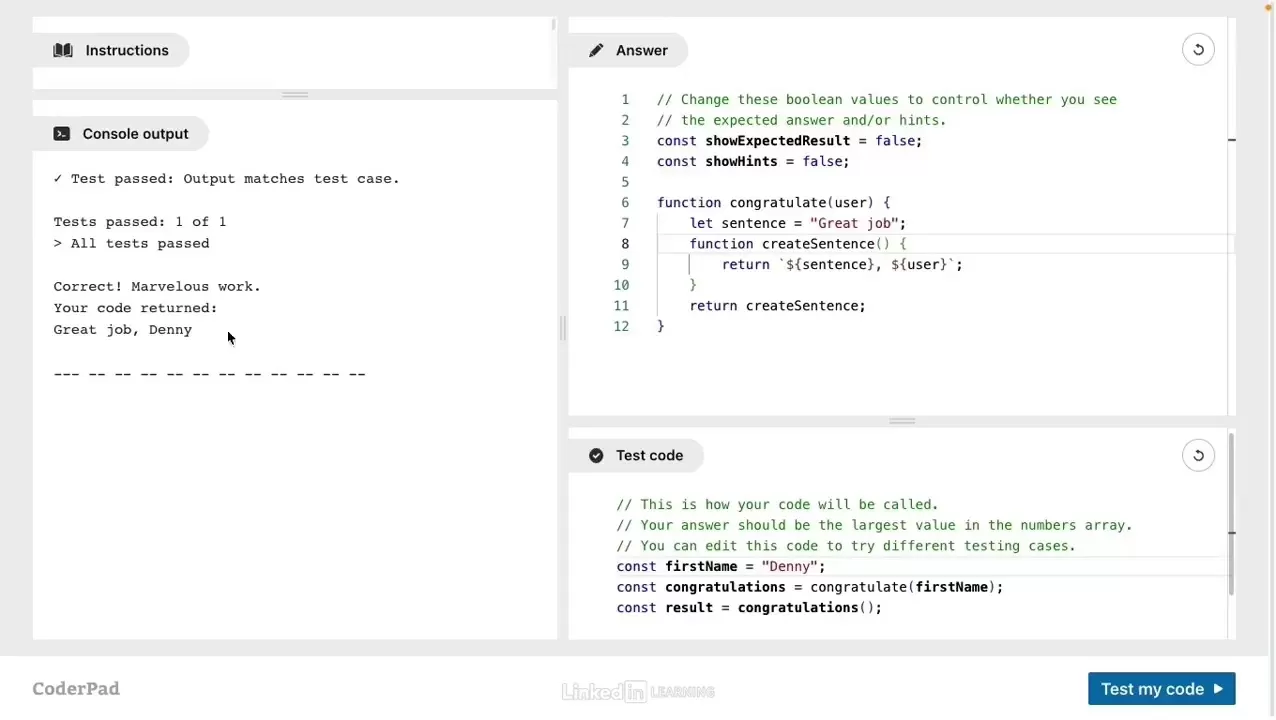Click the Answer pencil icon
The height and width of the screenshot is (720, 1276).
596,51
